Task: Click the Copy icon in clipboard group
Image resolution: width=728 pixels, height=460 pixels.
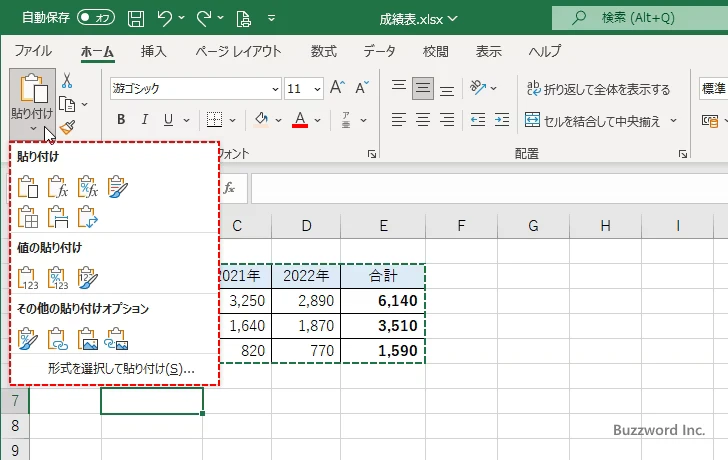Action: [67, 104]
